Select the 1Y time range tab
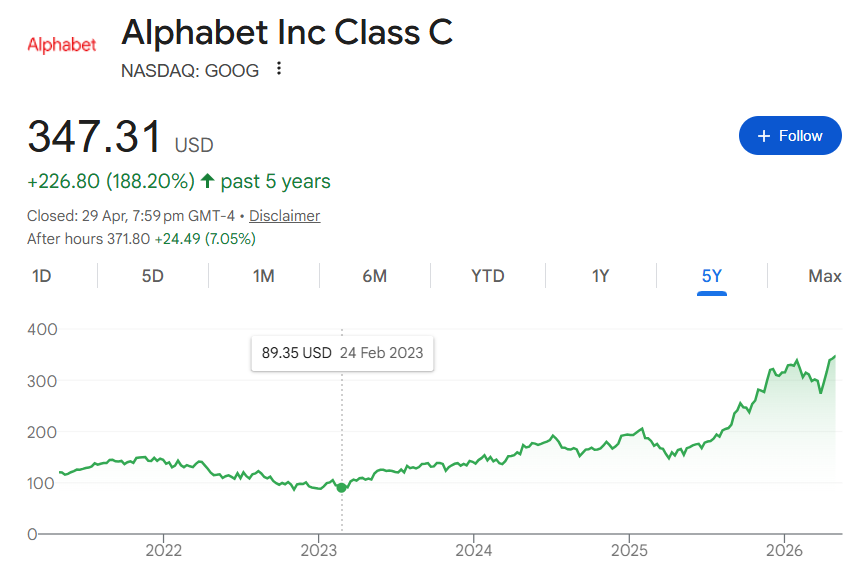 coord(600,276)
